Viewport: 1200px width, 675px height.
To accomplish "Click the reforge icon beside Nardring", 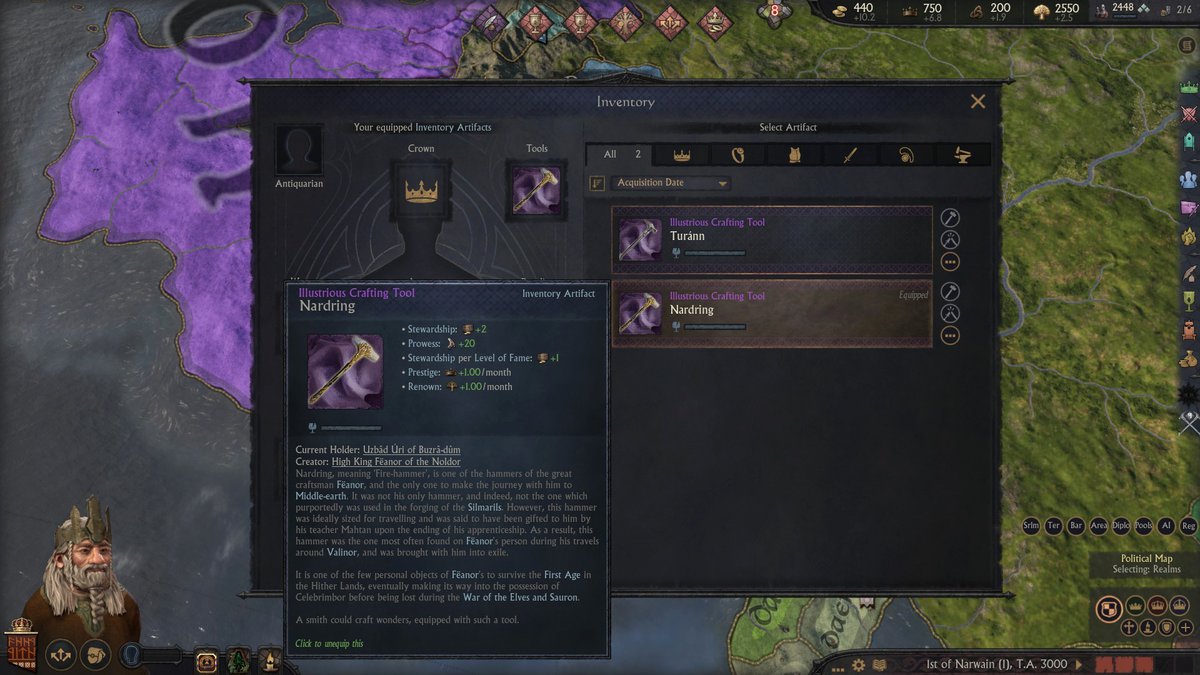I will [950, 313].
